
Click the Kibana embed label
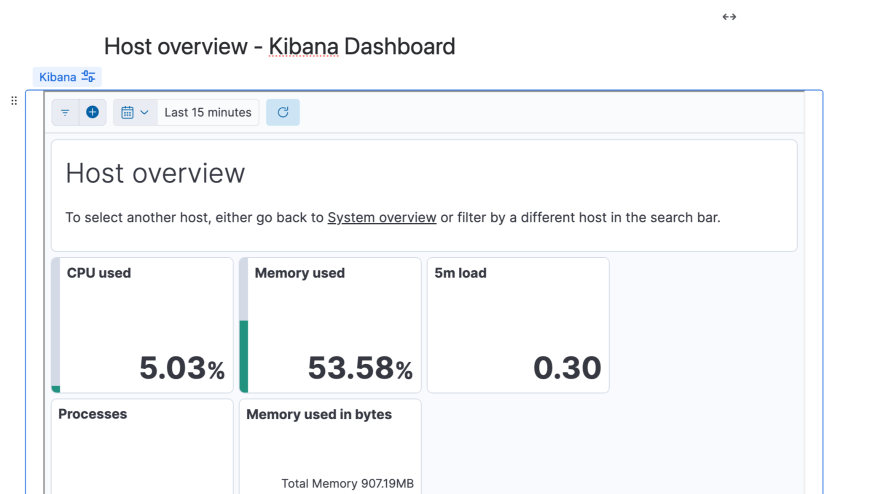coord(58,77)
